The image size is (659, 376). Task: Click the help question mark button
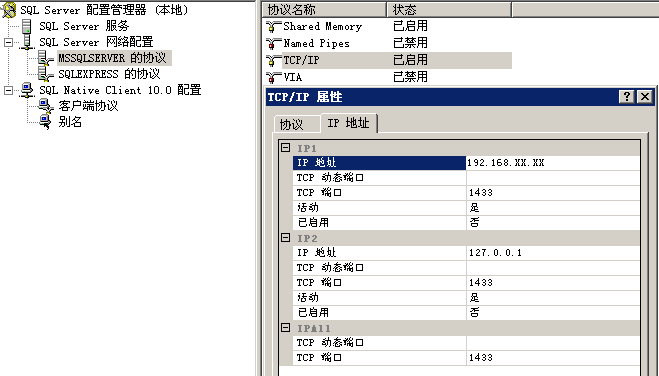click(x=627, y=97)
